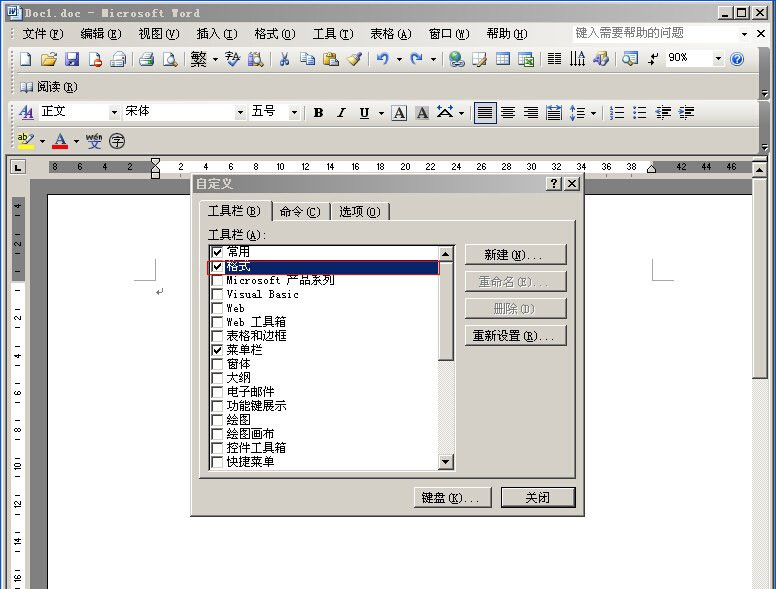Click the Undo arrow icon
The height and width of the screenshot is (589, 776).
click(x=382, y=59)
